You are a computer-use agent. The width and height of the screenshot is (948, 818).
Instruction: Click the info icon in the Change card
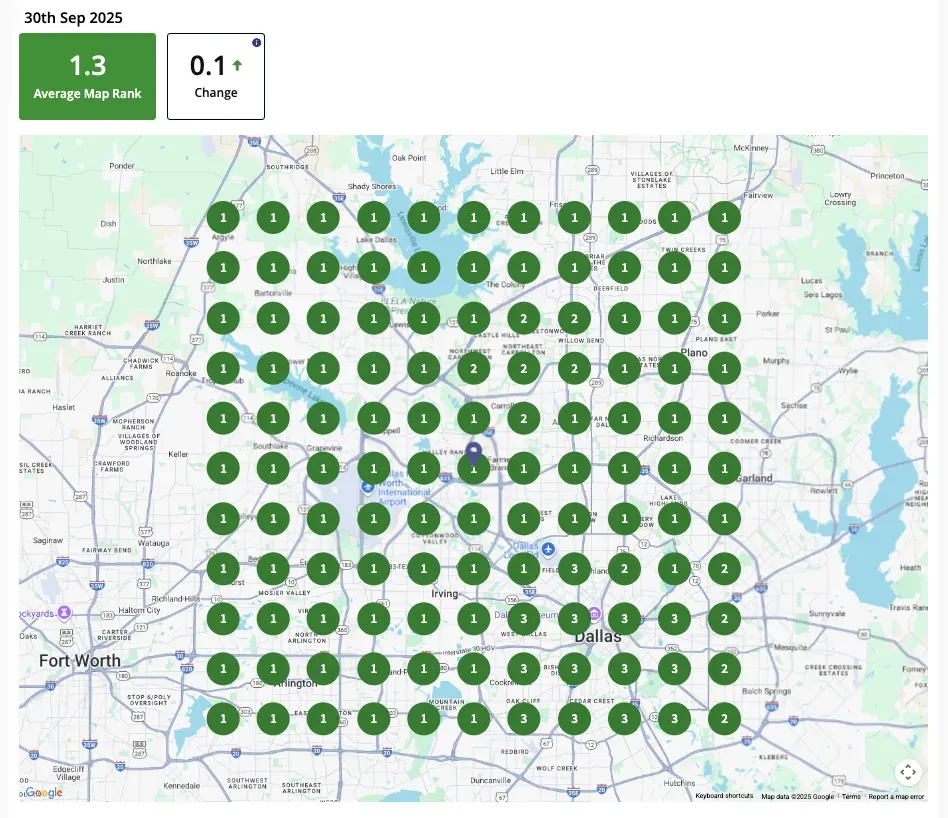pyautogui.click(x=256, y=42)
